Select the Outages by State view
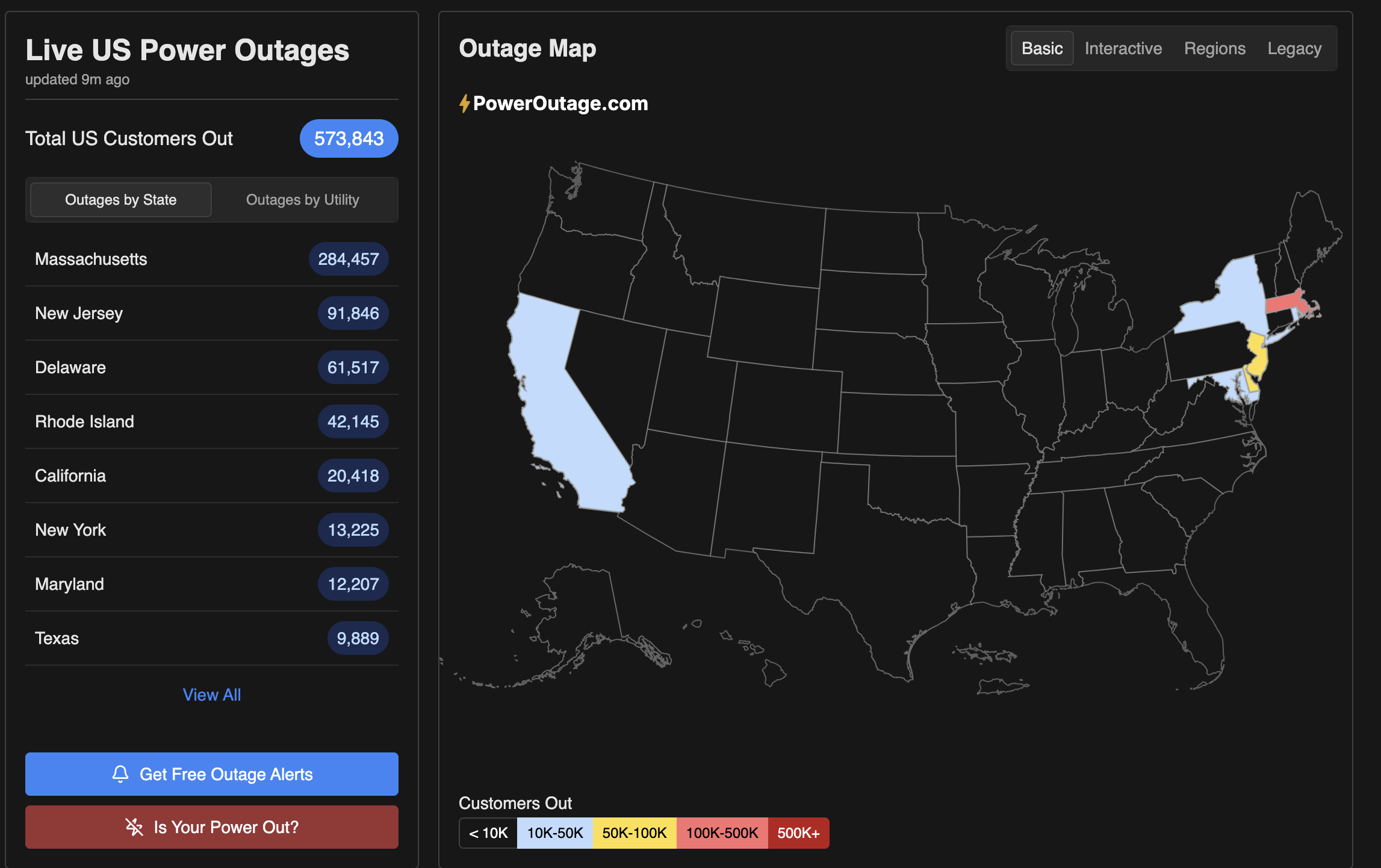Screen dimensions: 1381x868 pos(120,199)
